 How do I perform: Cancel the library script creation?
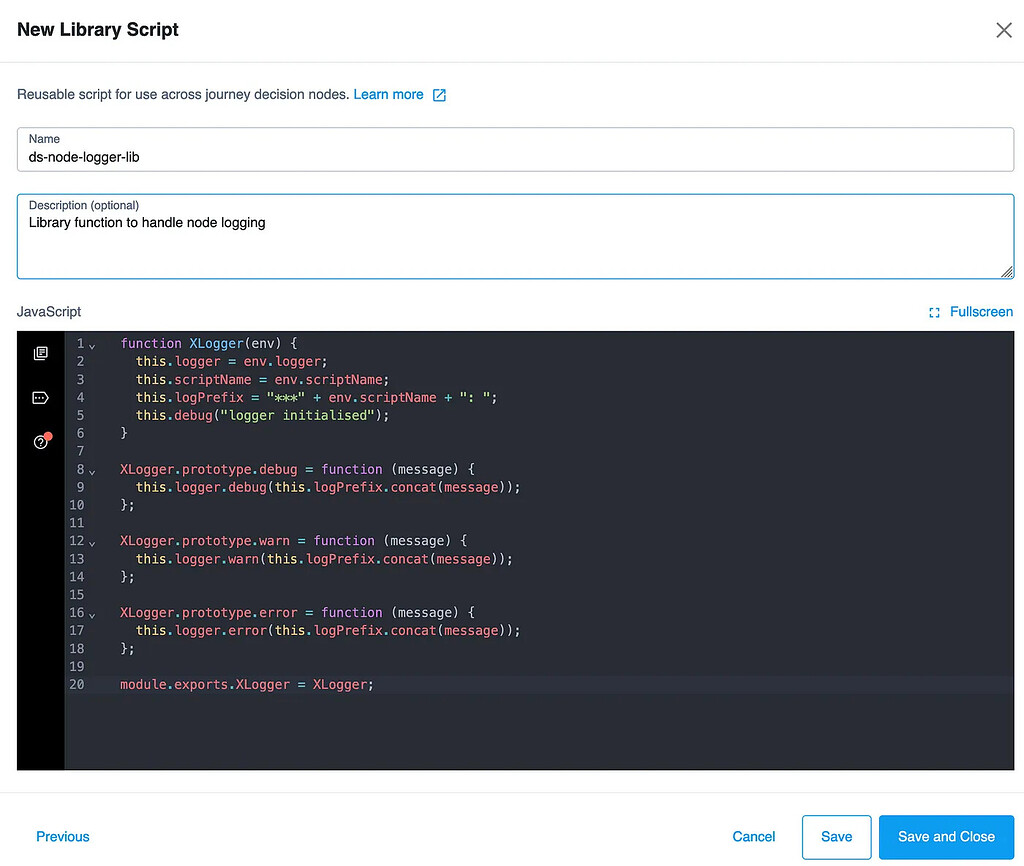pos(753,837)
